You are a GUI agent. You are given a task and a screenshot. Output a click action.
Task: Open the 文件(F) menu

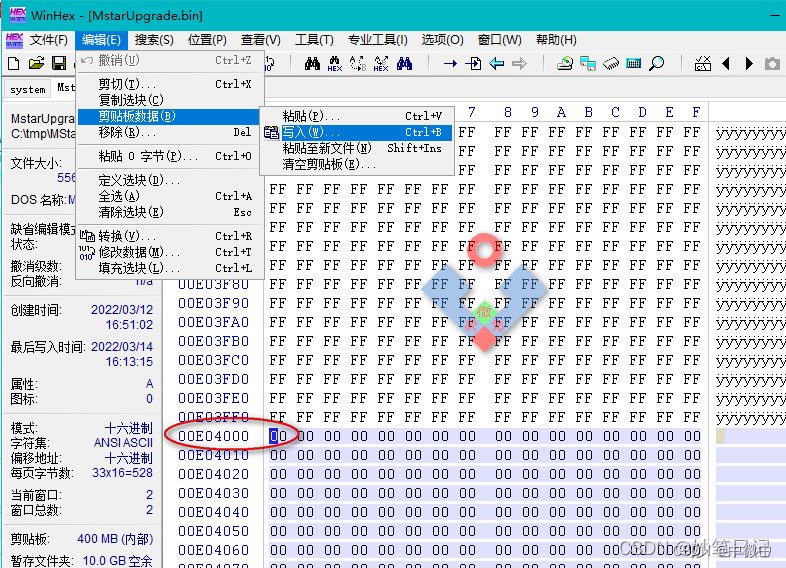49,40
